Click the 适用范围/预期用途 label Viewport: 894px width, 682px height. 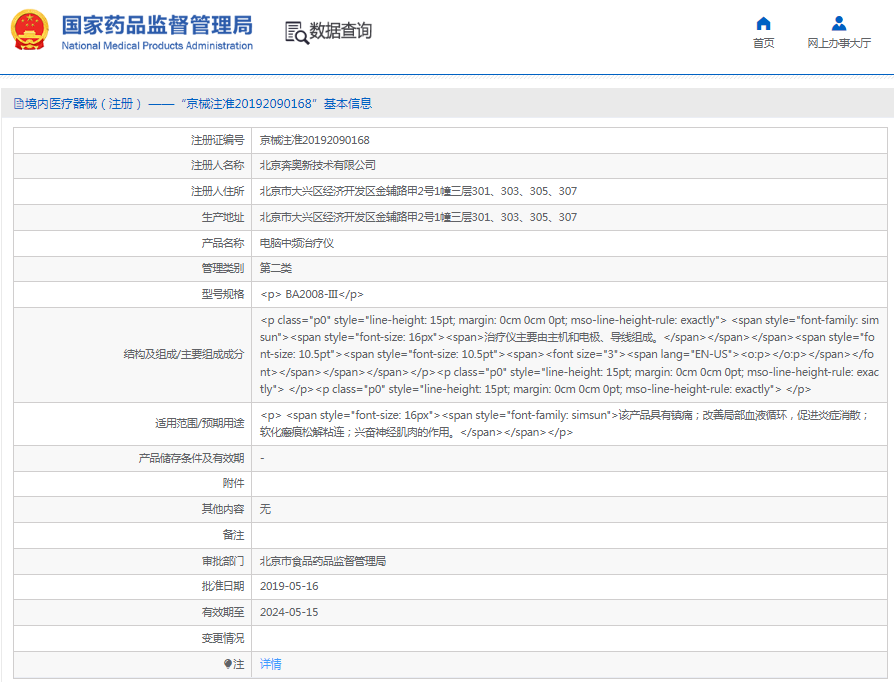coord(200,424)
